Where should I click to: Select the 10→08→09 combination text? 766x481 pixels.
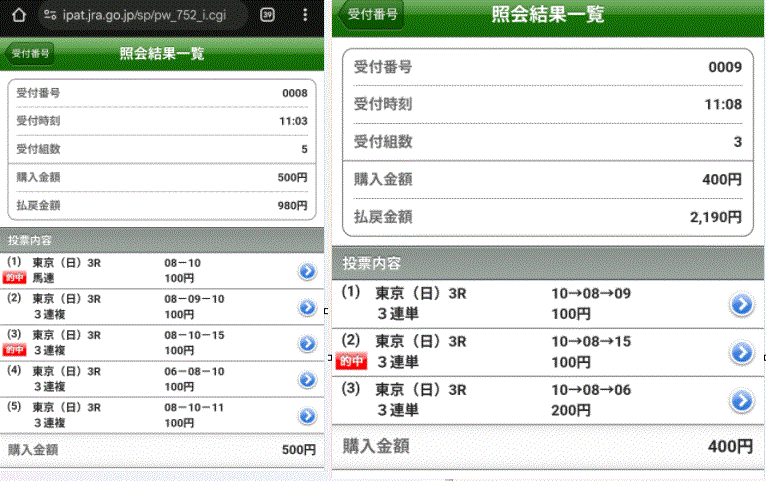pyautogui.click(x=591, y=293)
